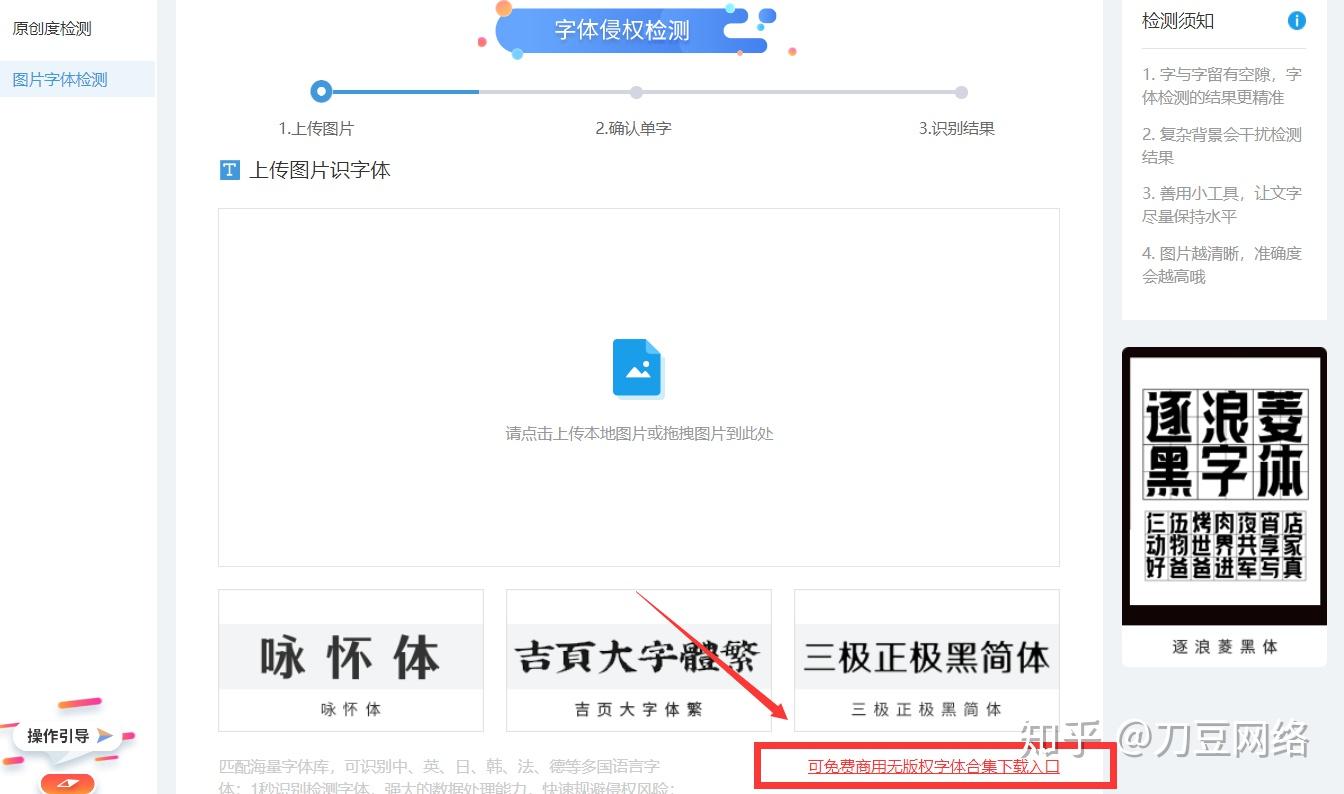This screenshot has width=1344, height=794.
Task: Select the 吉页大字体繁 font sample
Action: click(638, 660)
